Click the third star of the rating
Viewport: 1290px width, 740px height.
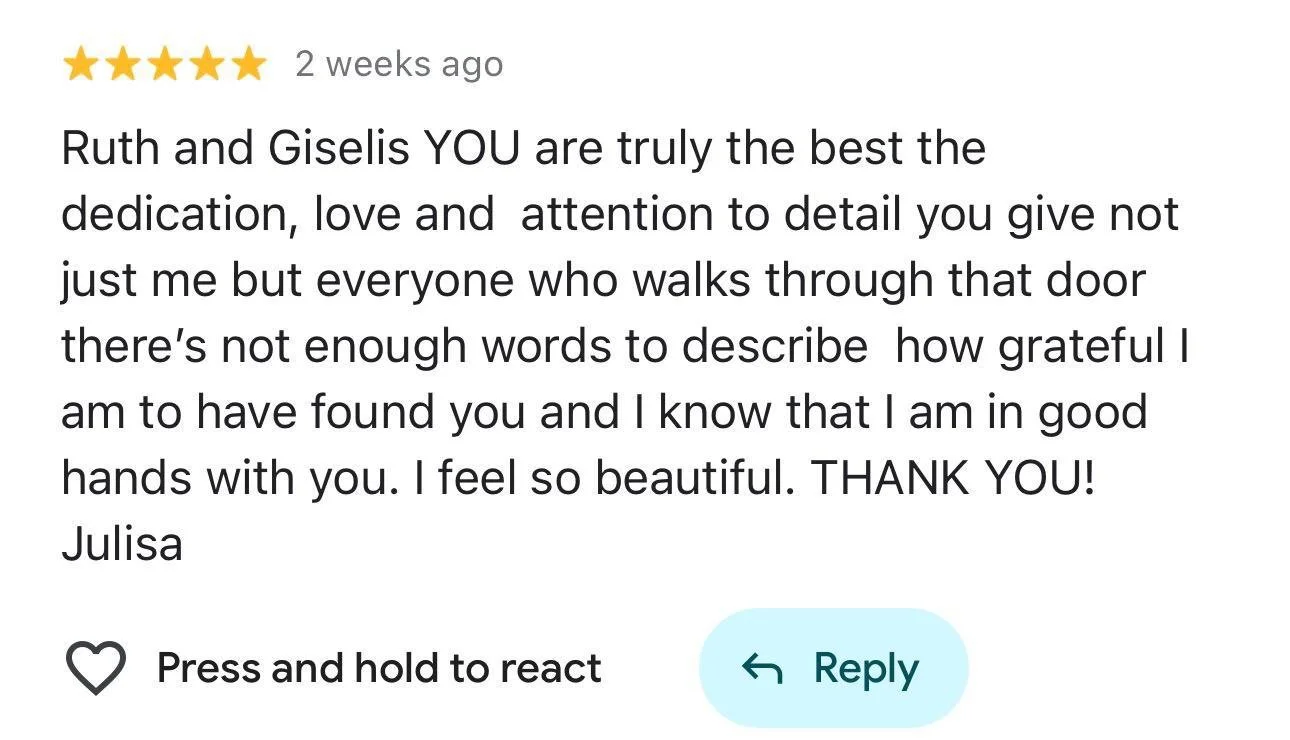pyautogui.click(x=164, y=65)
